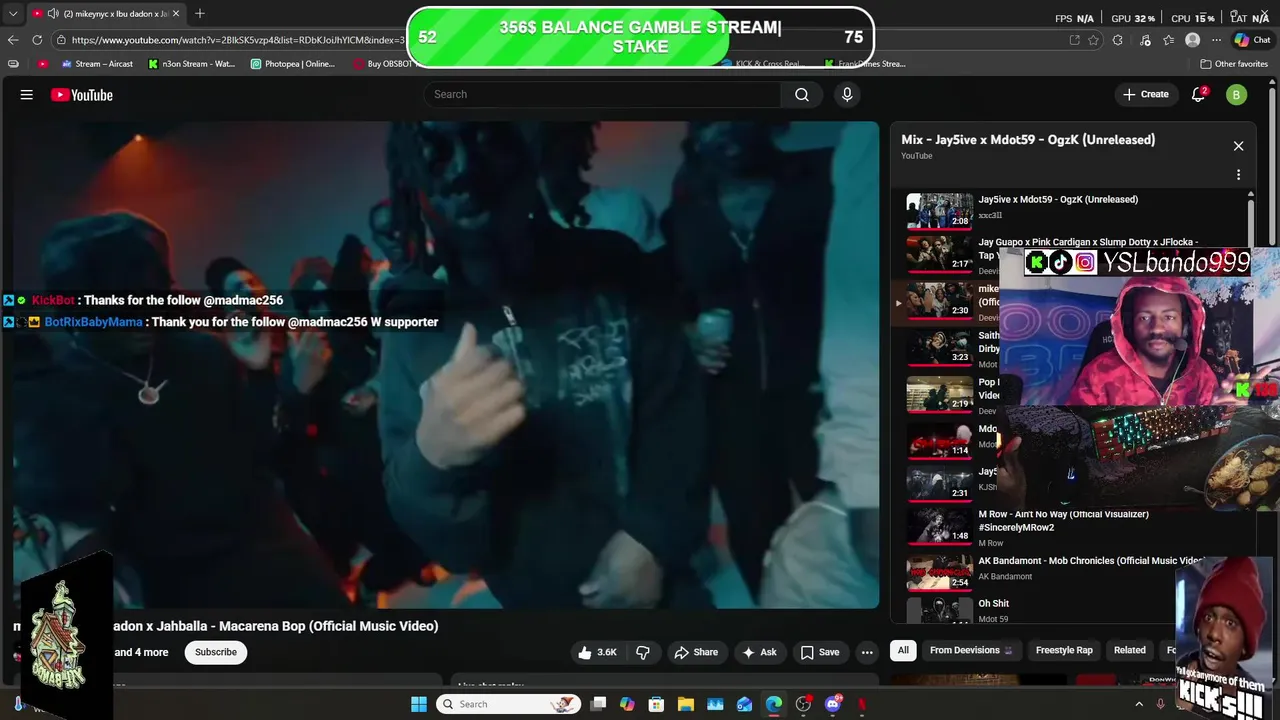Screen dimensions: 1280x720
Task: Focus the YouTube search field
Action: [x=602, y=94]
